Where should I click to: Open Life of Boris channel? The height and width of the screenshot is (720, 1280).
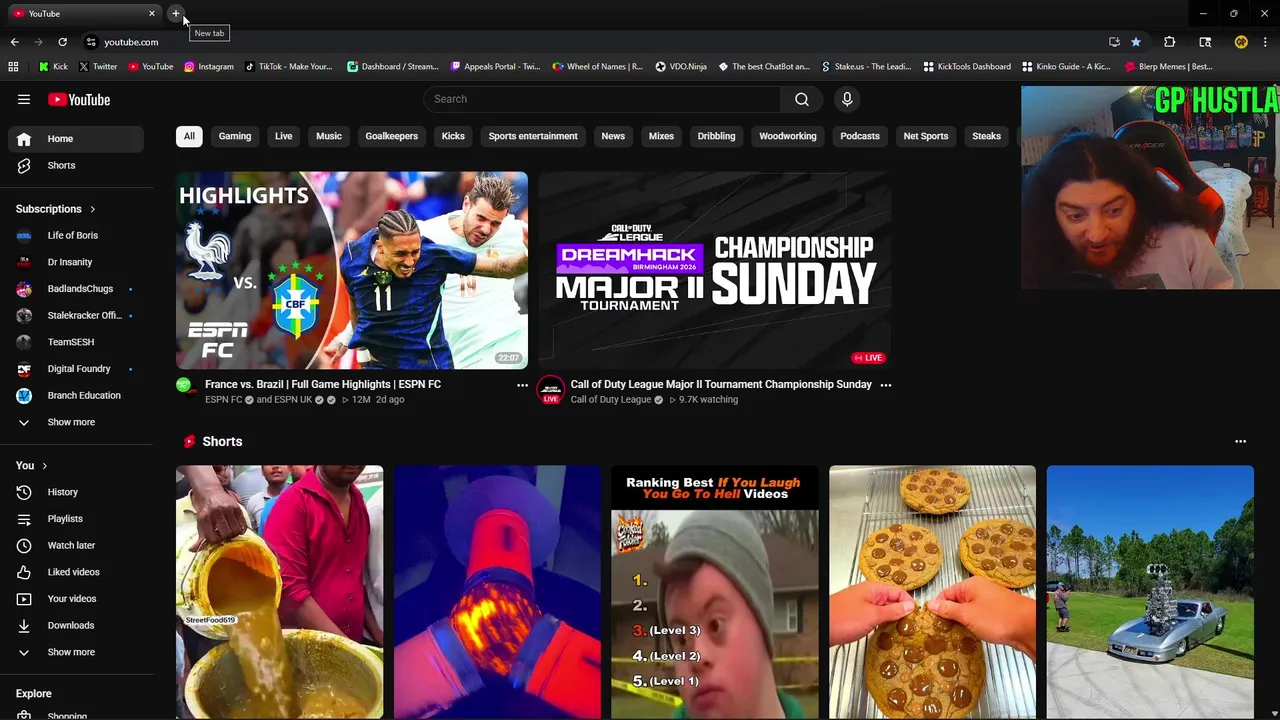(x=76, y=235)
